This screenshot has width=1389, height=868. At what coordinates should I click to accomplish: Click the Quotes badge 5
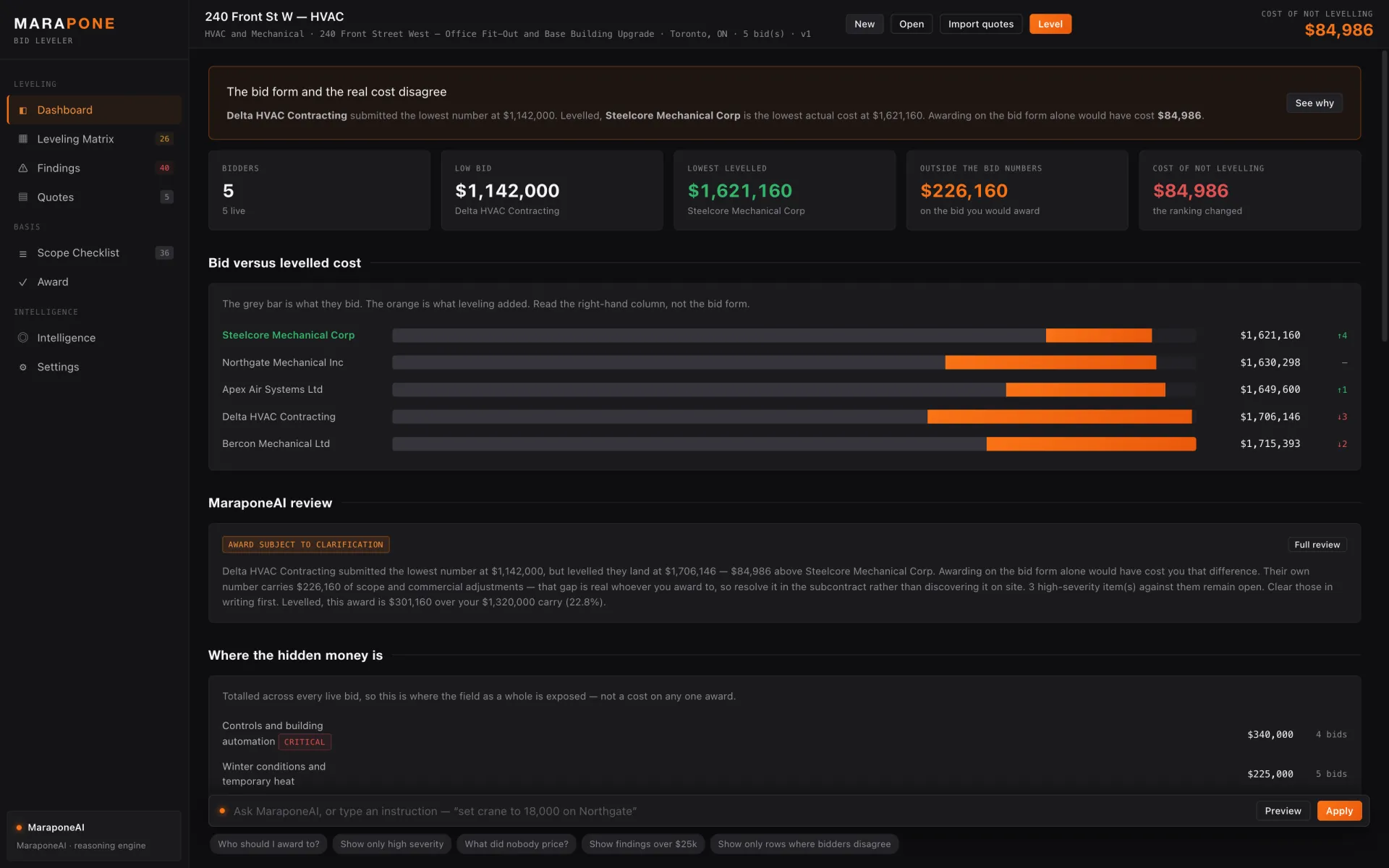coord(166,197)
